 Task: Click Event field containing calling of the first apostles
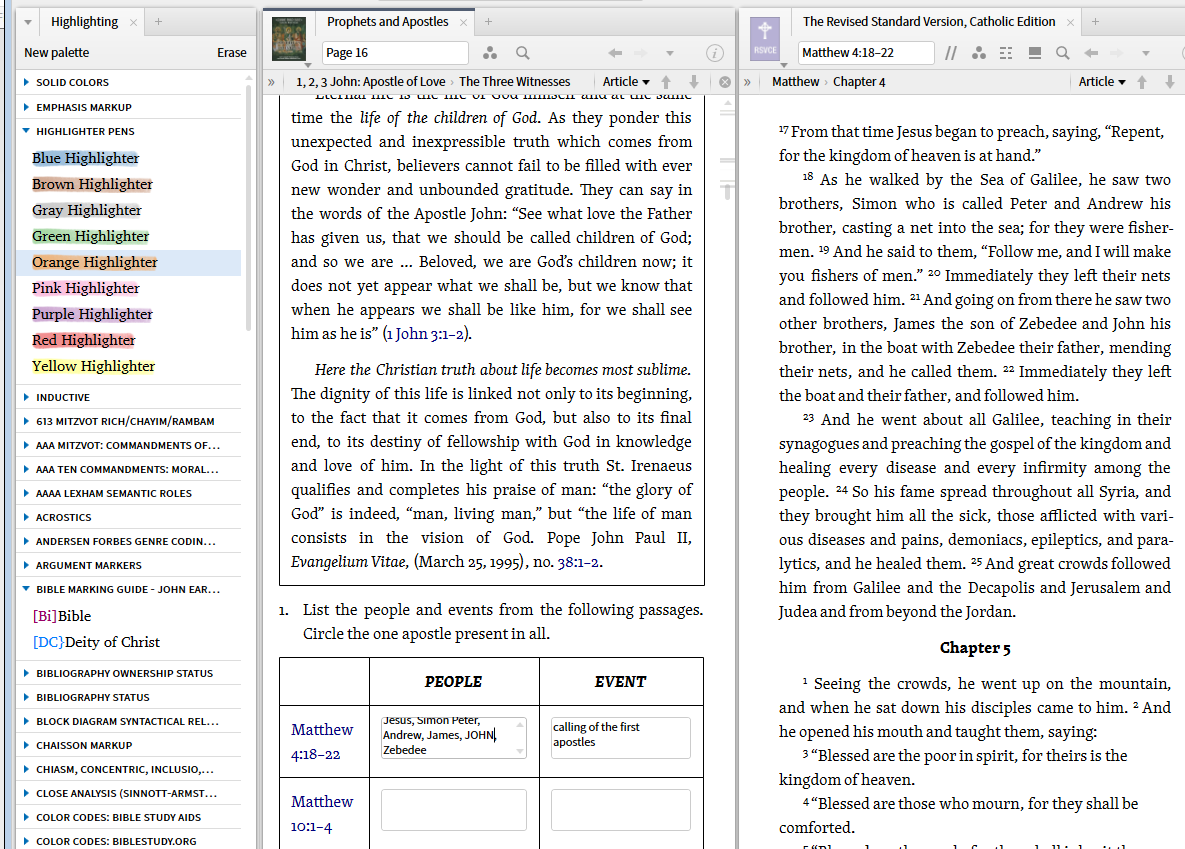620,737
